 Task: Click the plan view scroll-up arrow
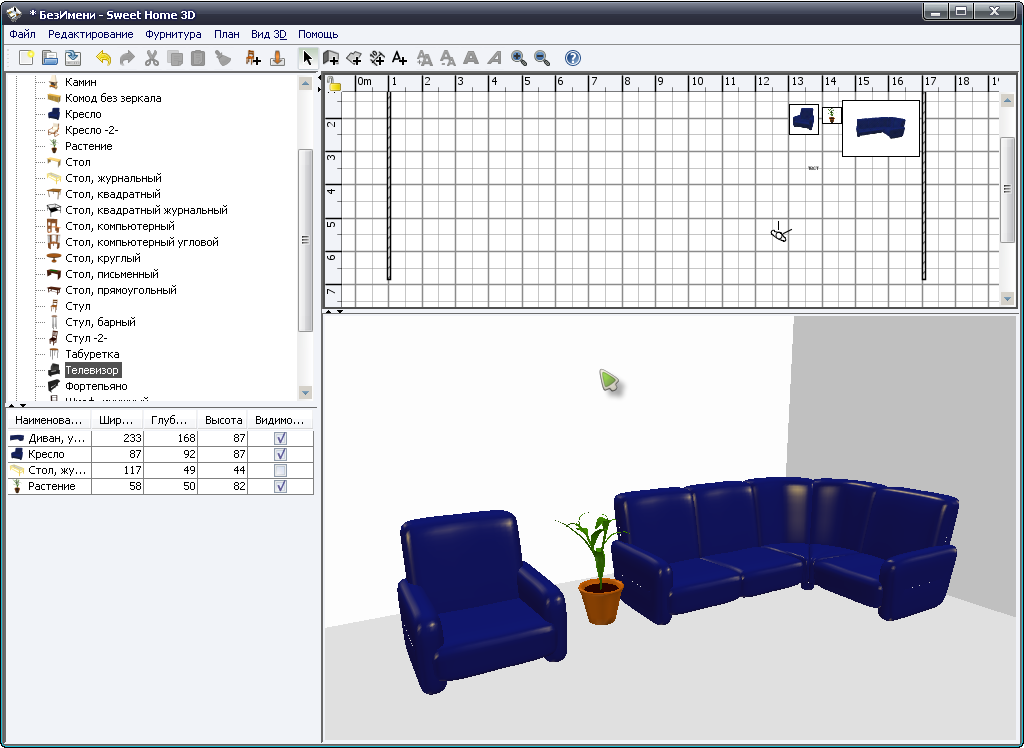click(x=1007, y=82)
